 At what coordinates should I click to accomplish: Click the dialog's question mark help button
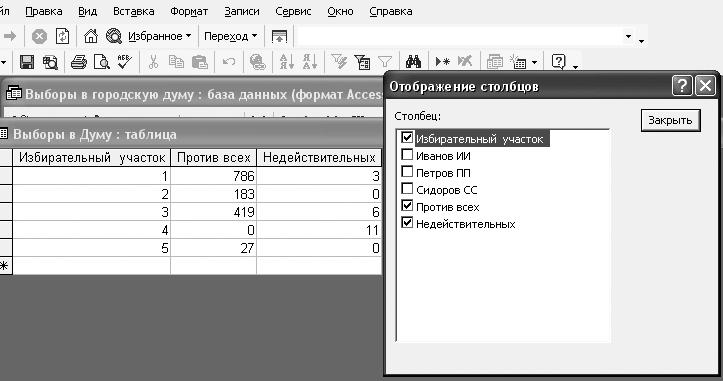point(682,86)
